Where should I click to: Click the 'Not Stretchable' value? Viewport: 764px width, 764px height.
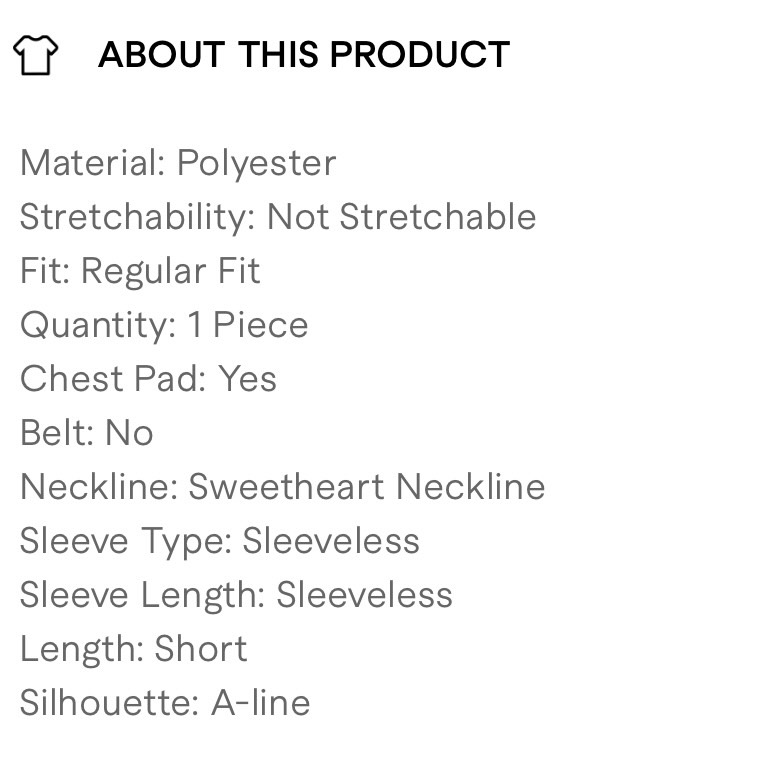401,217
